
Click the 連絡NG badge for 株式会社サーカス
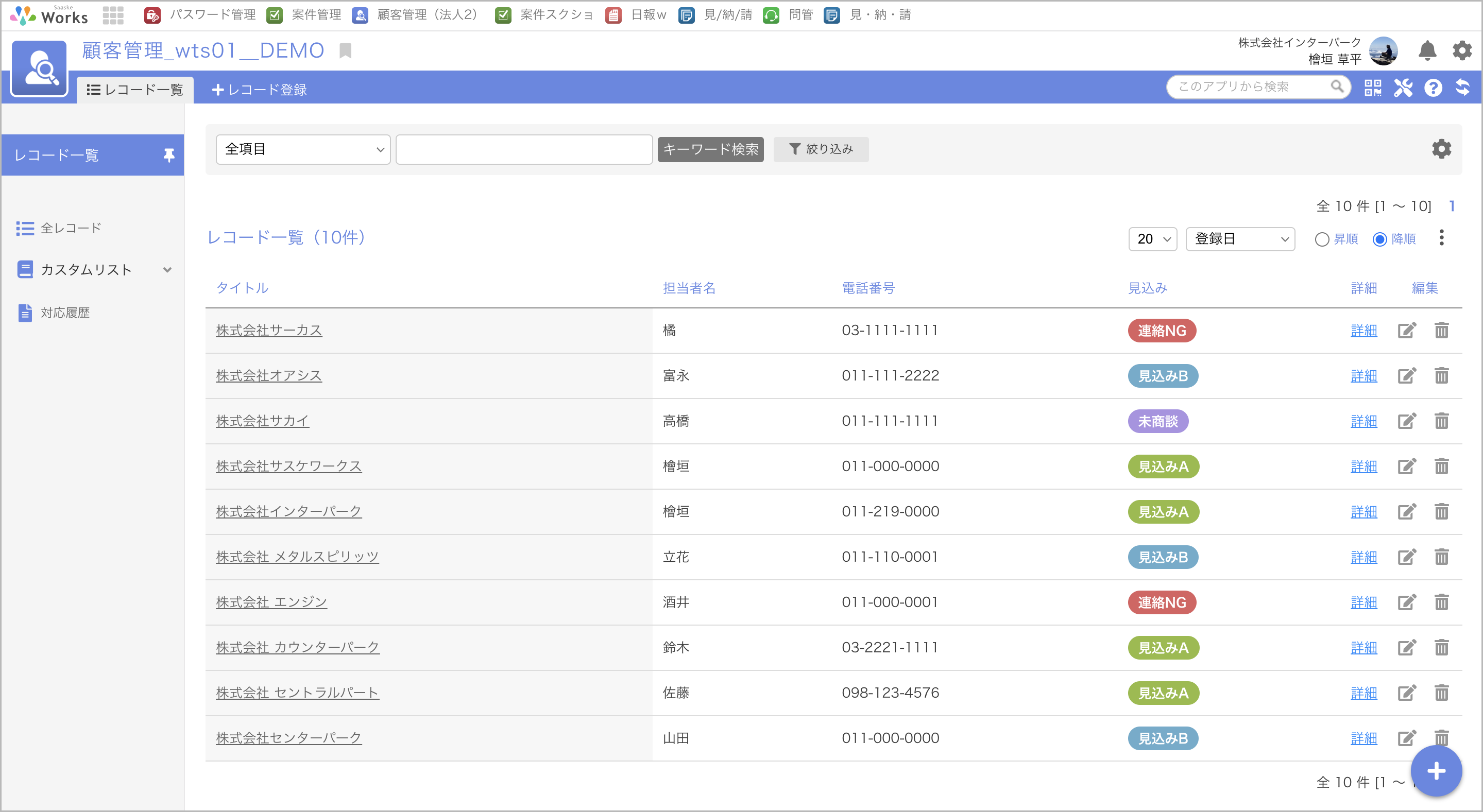pyautogui.click(x=1162, y=331)
